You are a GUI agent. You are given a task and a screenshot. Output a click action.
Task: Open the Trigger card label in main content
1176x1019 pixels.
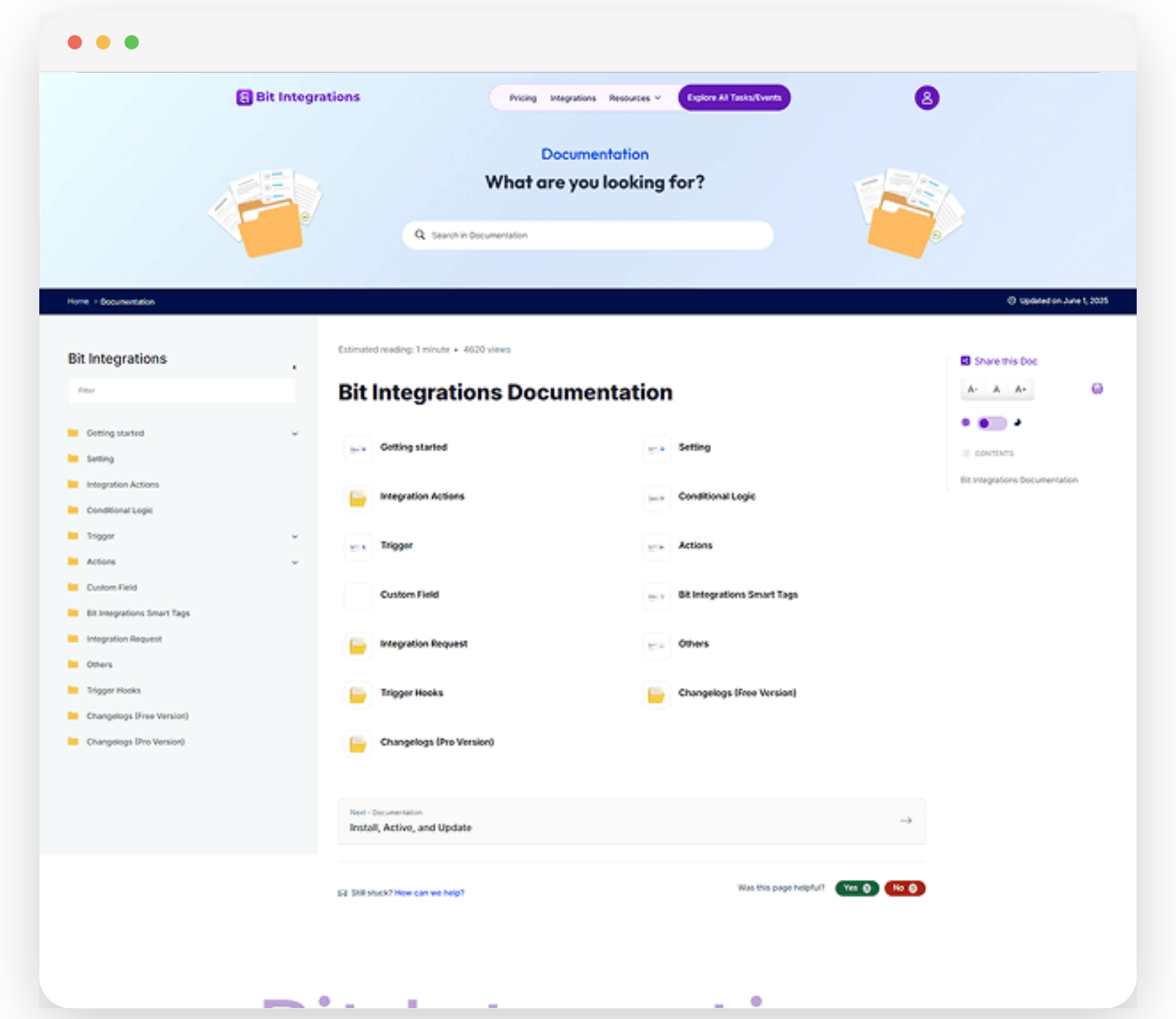click(397, 545)
